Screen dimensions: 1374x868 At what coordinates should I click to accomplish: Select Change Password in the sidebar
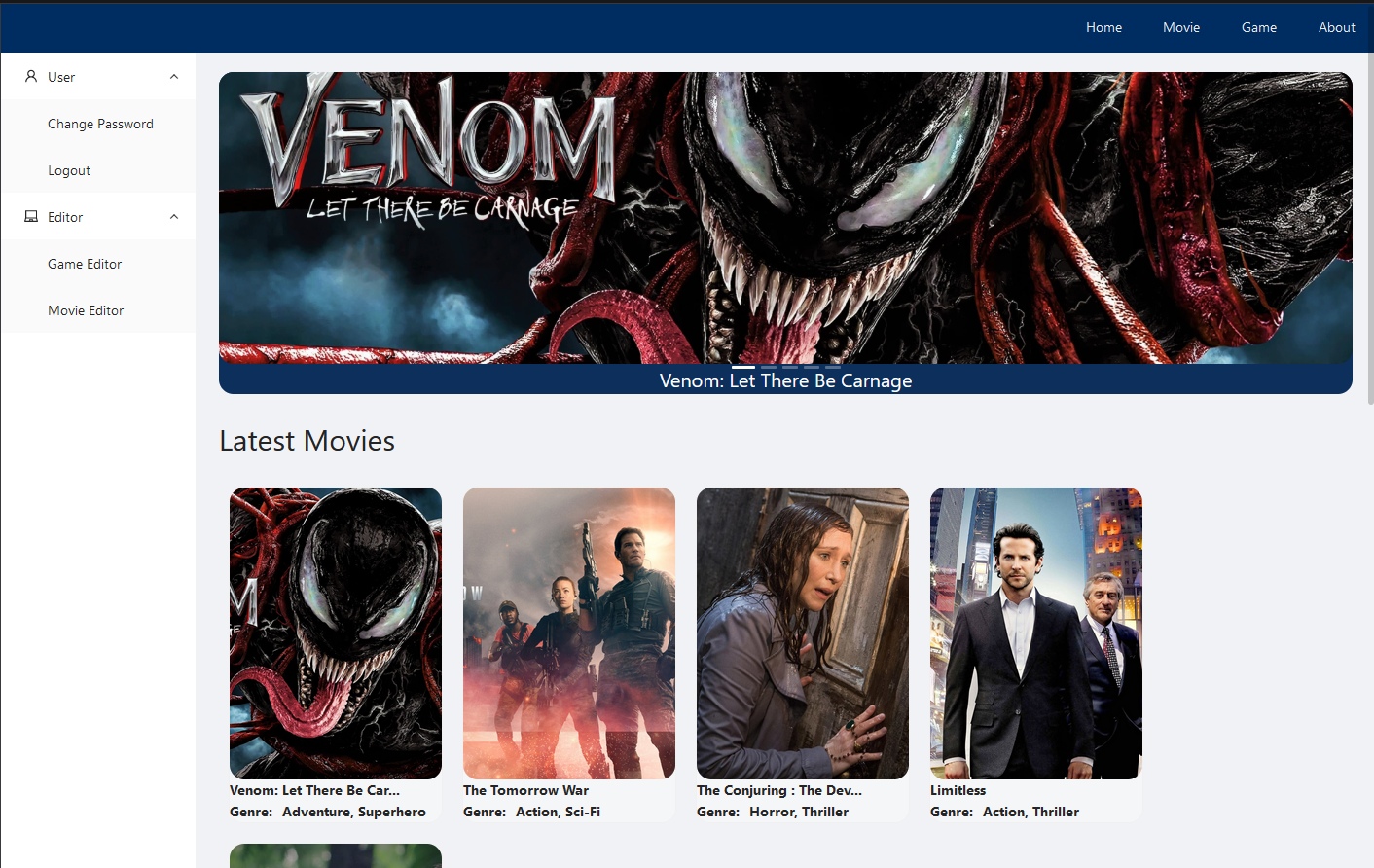click(x=98, y=124)
